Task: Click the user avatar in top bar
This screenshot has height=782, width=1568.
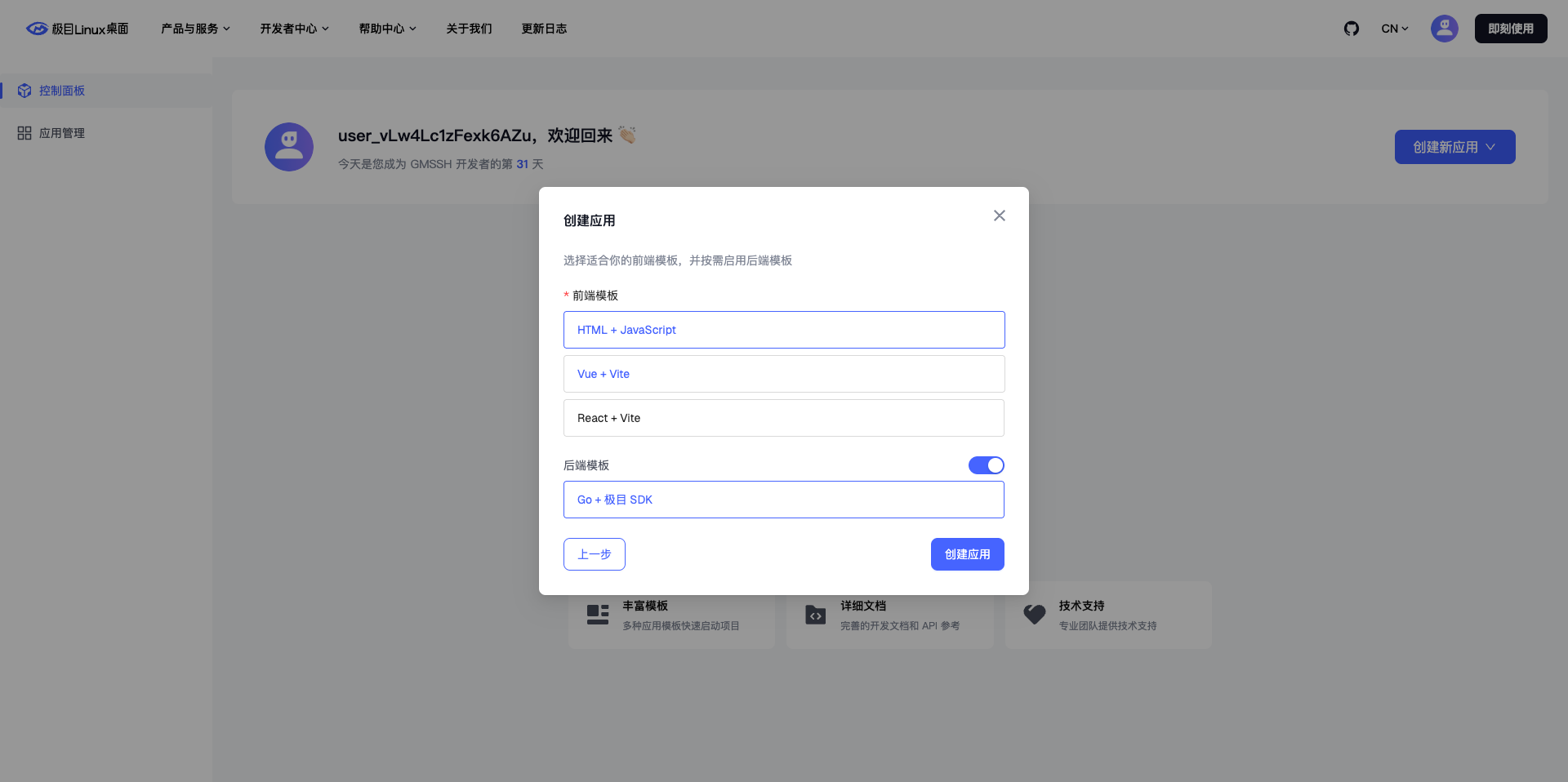Action: (1444, 29)
